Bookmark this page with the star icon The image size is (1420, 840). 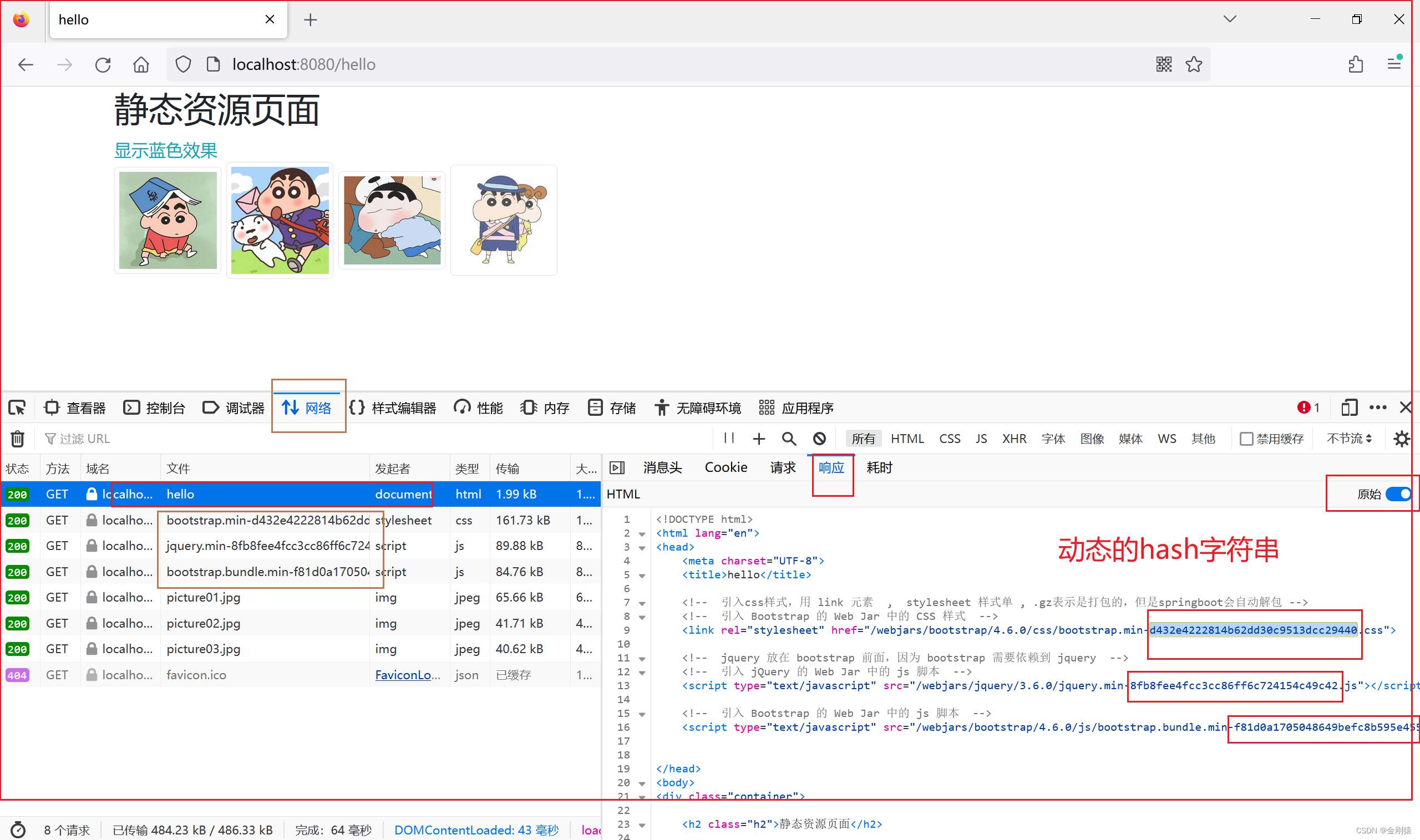point(1194,64)
